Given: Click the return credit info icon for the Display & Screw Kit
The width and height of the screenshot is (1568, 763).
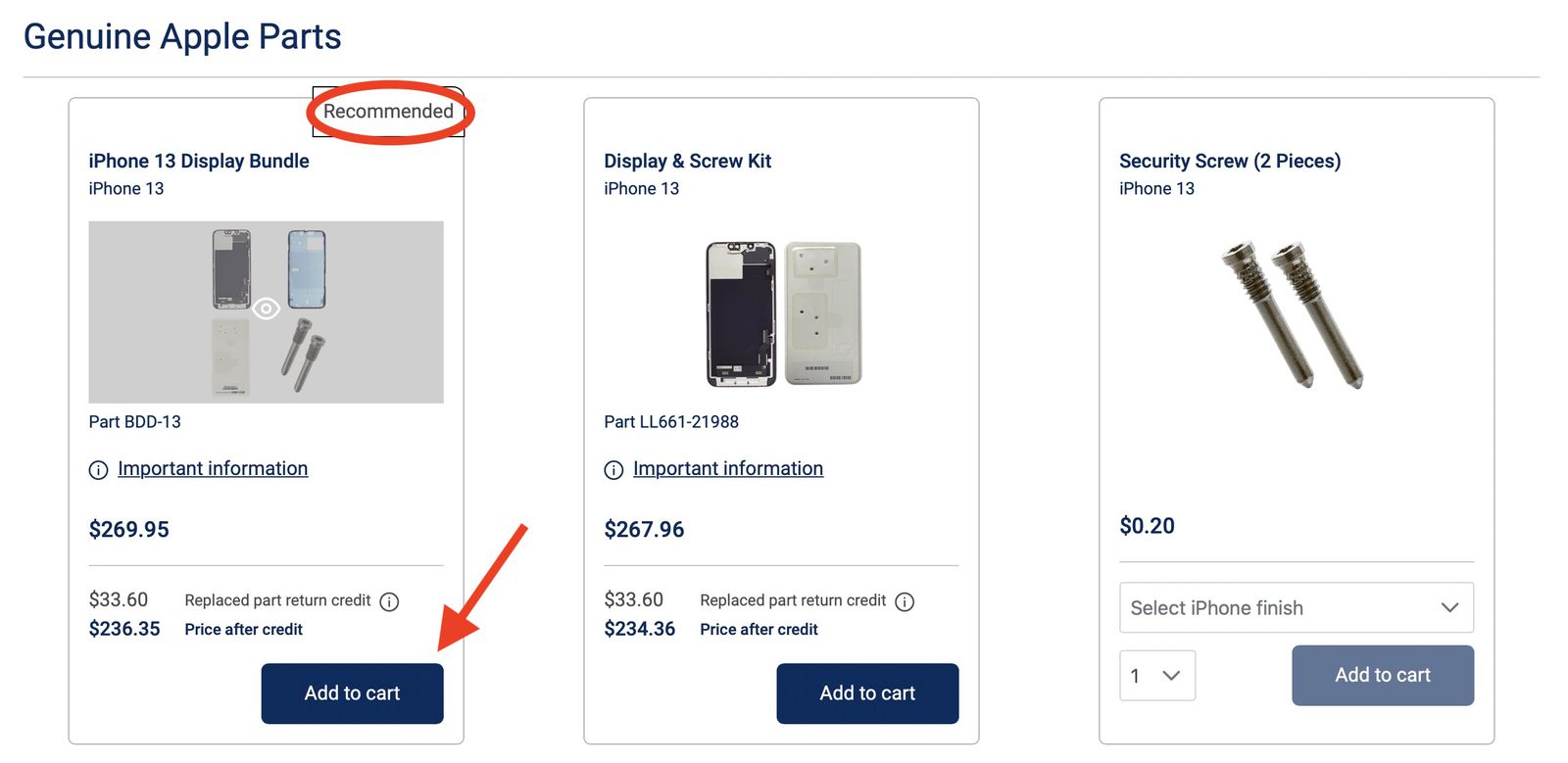Looking at the screenshot, I should pyautogui.click(x=906, y=600).
